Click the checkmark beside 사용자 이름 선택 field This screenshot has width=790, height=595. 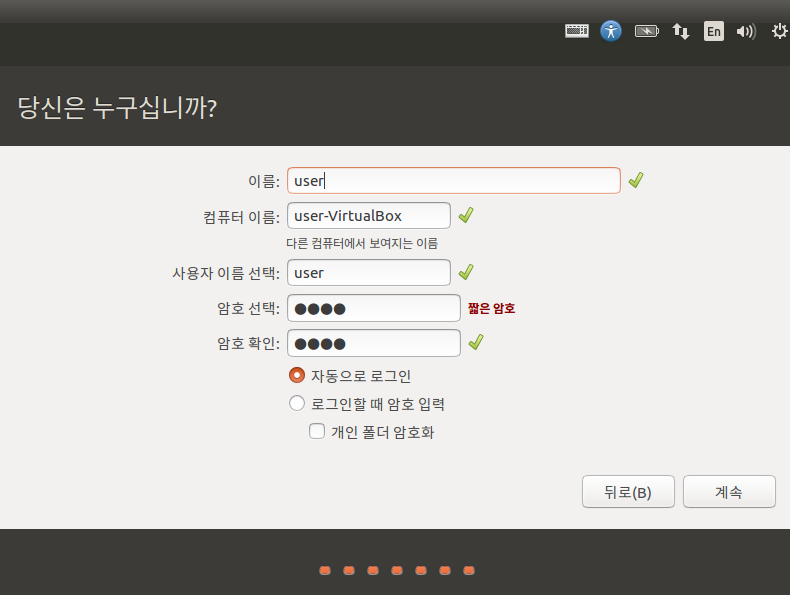point(466,272)
